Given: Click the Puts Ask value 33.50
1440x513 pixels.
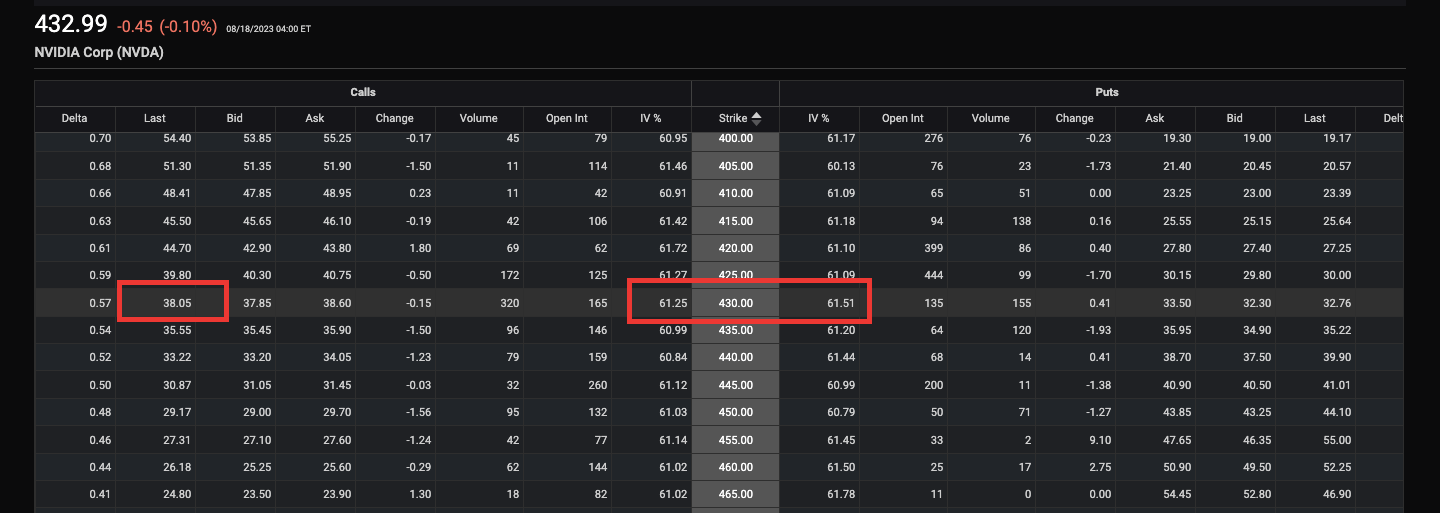Looking at the screenshot, I should [1178, 303].
